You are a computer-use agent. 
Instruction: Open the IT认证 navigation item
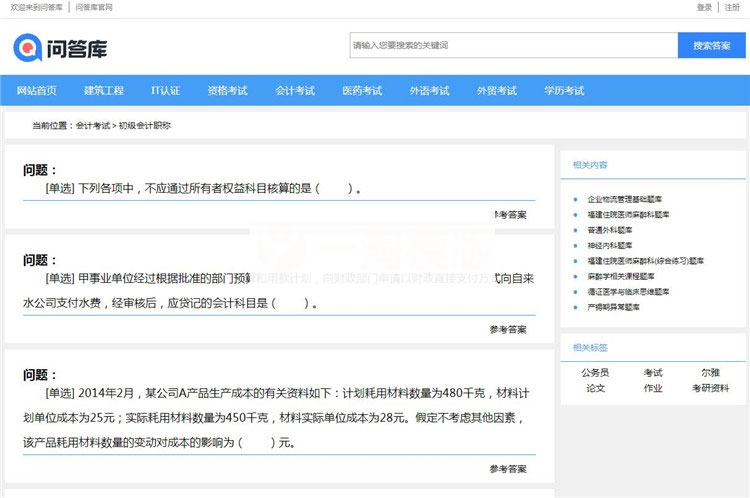(x=166, y=91)
